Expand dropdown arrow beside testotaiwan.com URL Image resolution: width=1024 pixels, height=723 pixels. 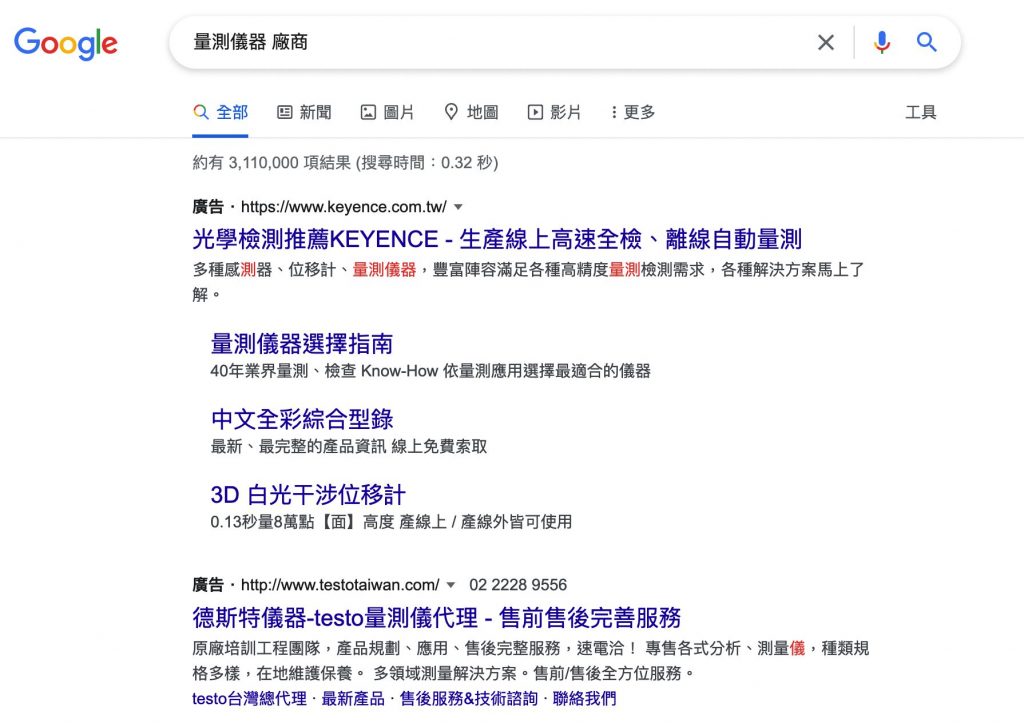coord(451,585)
